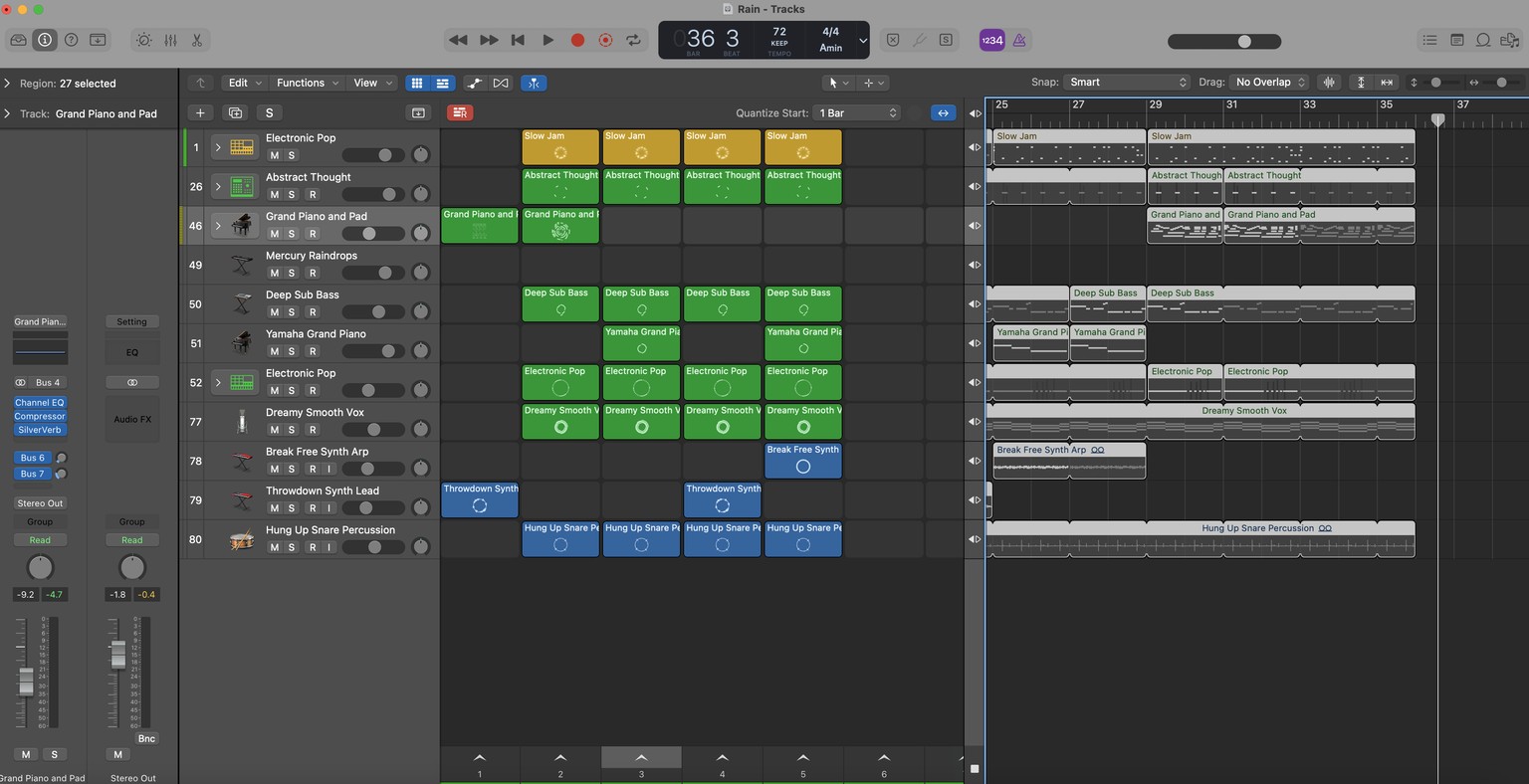Click the Duplicate Track button
The image size is (1529, 784).
pos(235,113)
